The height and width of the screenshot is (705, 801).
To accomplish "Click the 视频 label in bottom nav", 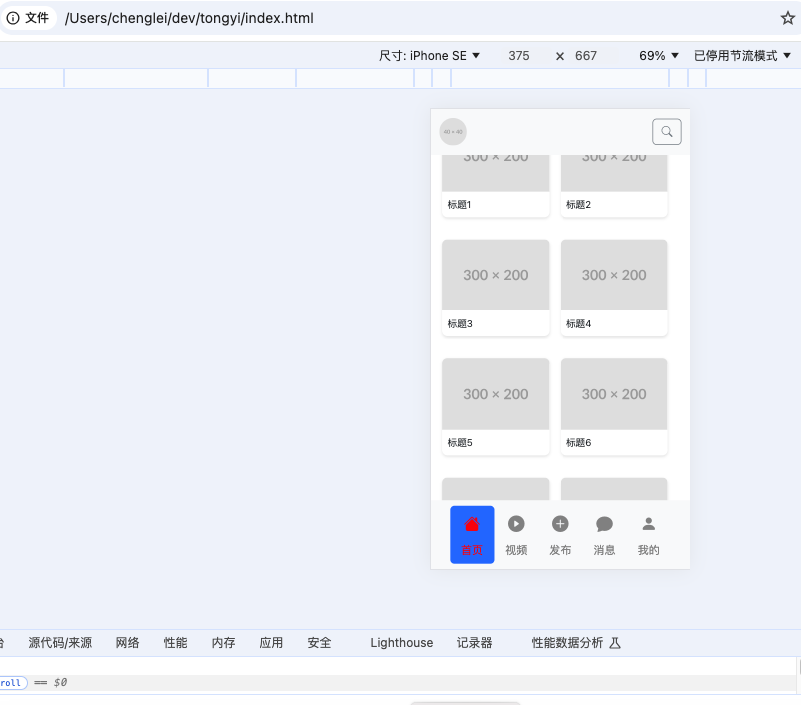I will pos(516,550).
